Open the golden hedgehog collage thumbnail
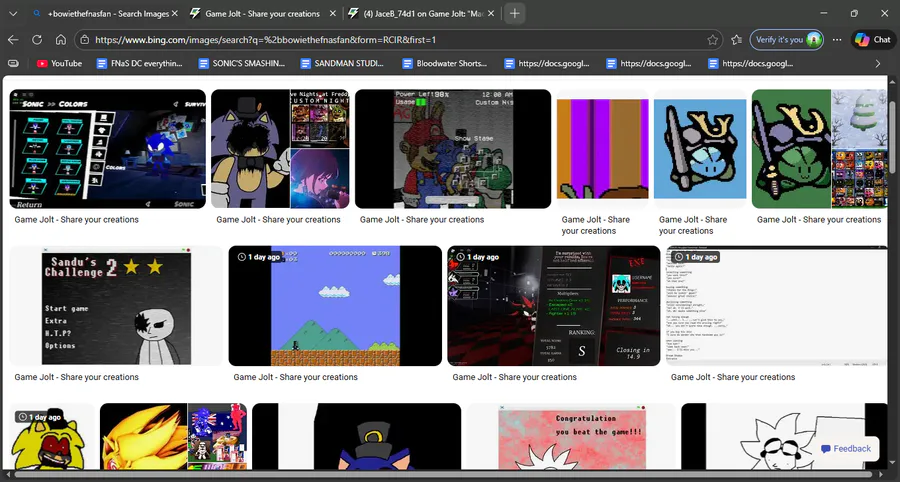The width and height of the screenshot is (900, 482). tap(173, 437)
